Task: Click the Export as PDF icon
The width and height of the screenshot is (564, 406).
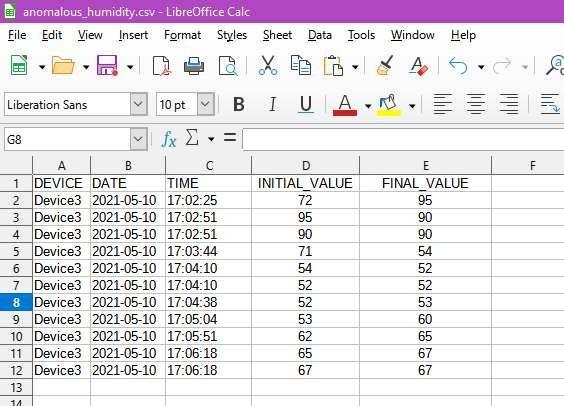Action: [161, 66]
